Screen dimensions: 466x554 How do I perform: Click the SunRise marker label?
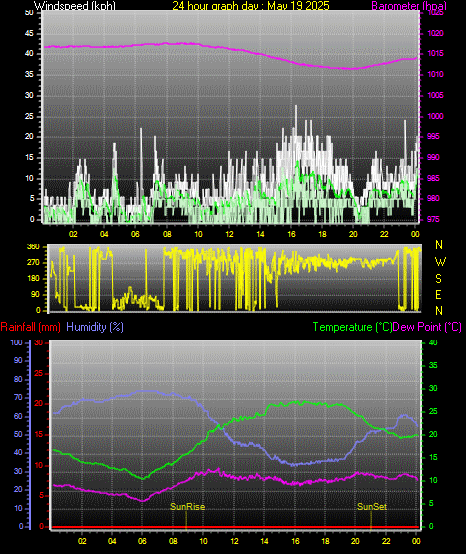pyautogui.click(x=188, y=507)
